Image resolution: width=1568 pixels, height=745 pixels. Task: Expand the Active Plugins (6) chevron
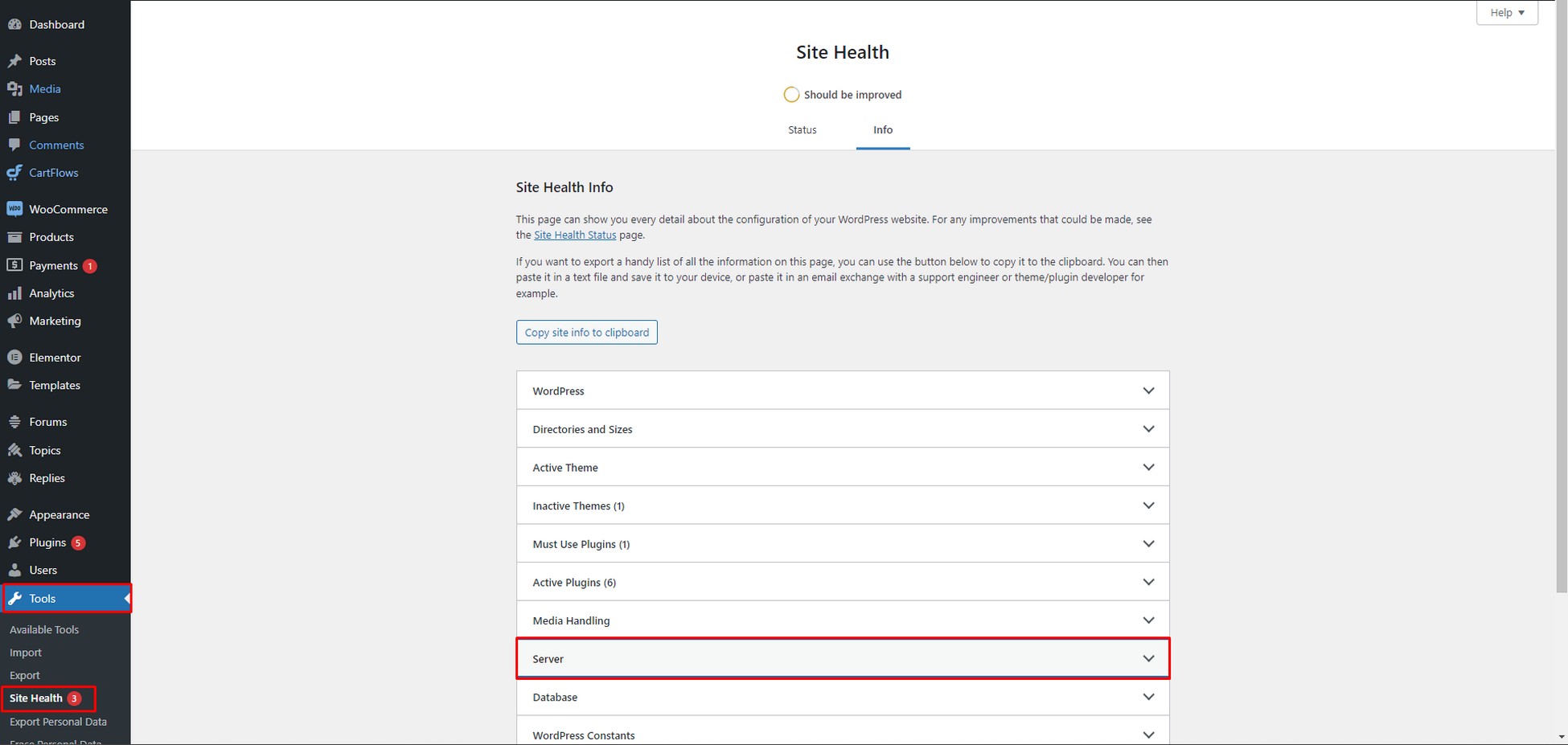pyautogui.click(x=1148, y=582)
